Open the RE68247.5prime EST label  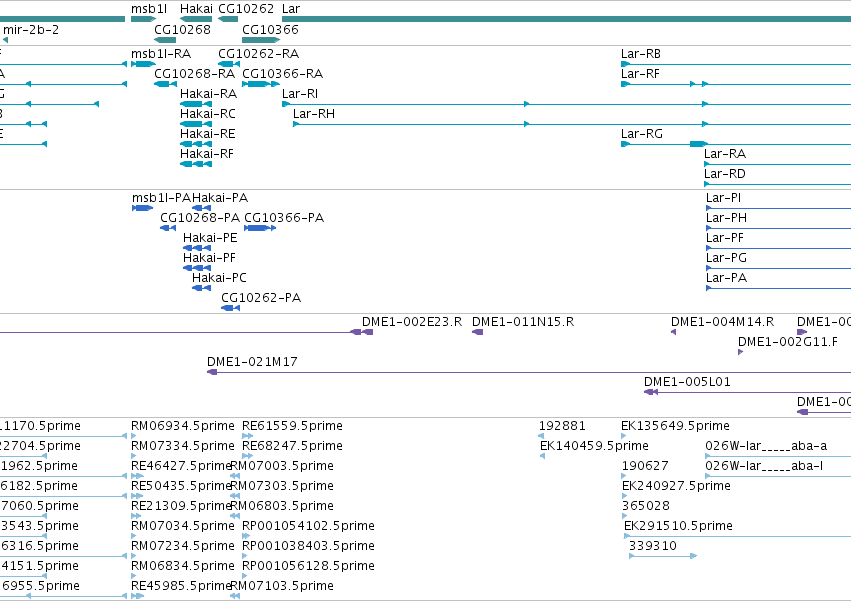click(292, 446)
